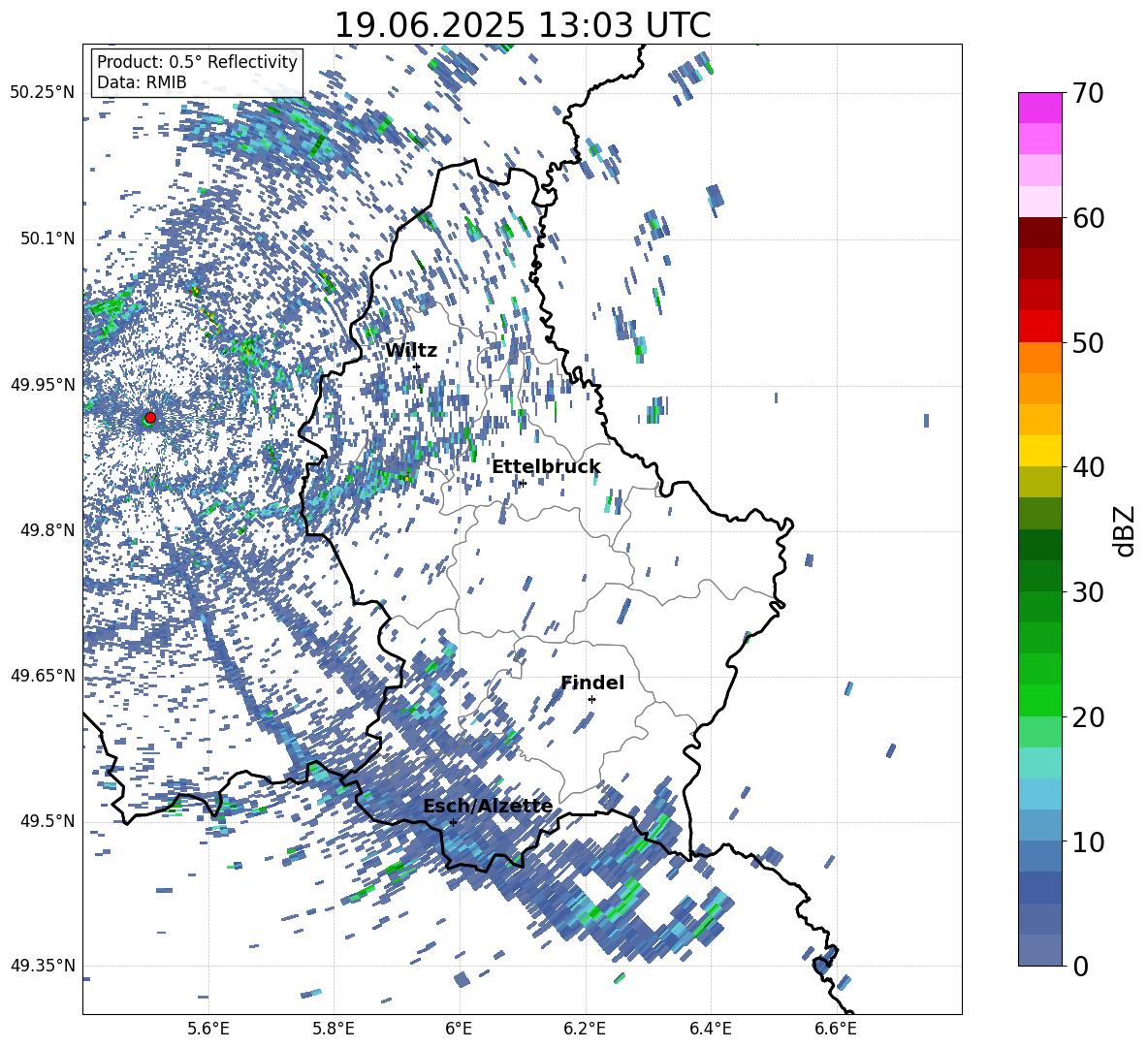Click the Product: 0.5° Reflectivity text
The height and width of the screenshot is (1048, 1148).
pyautogui.click(x=197, y=61)
